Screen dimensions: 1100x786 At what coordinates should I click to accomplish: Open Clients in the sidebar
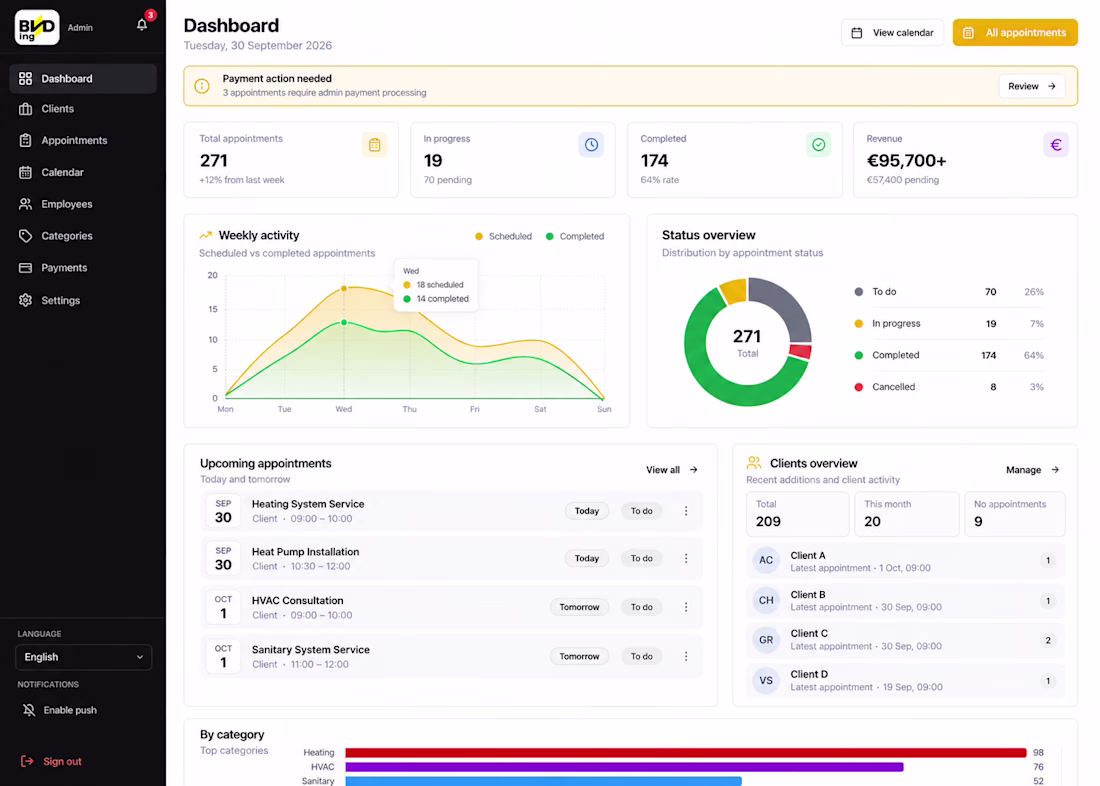pos(83,109)
